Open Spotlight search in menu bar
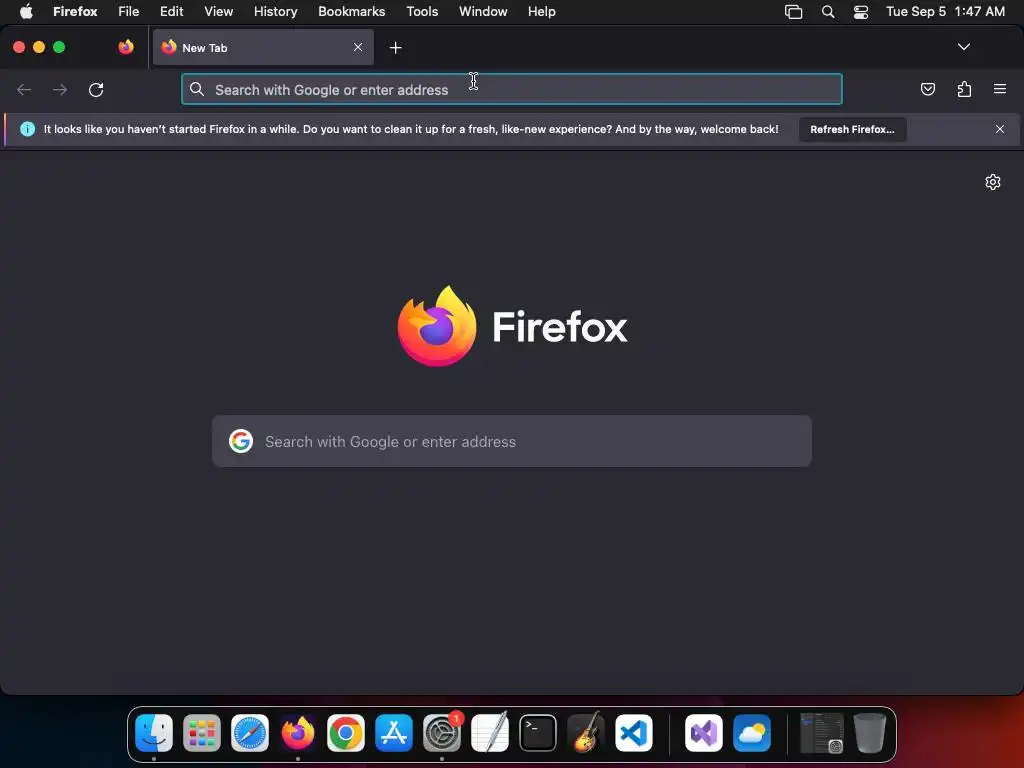This screenshot has height=768, width=1024. coord(828,12)
